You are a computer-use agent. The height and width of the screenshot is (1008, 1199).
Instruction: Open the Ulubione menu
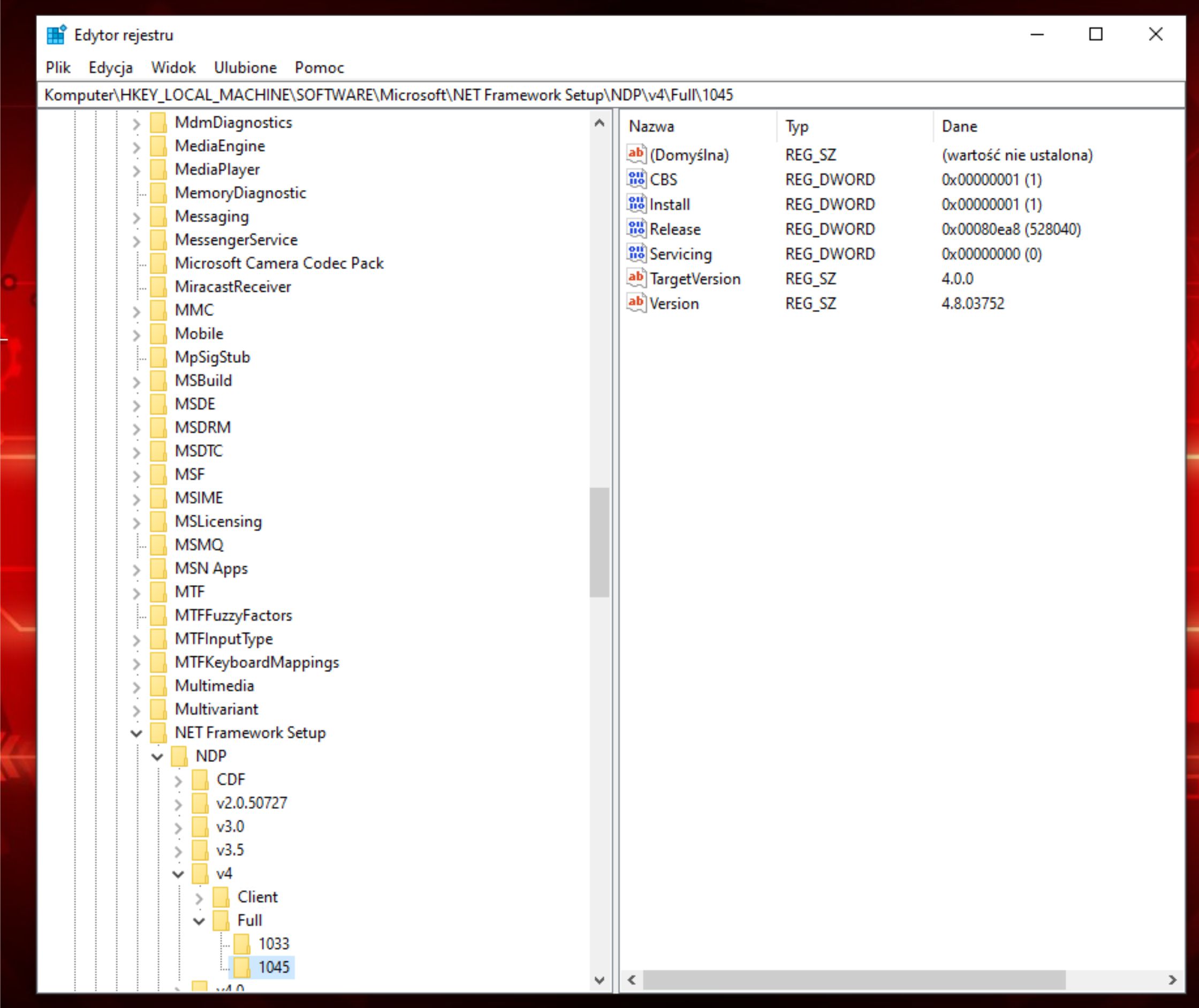pyautogui.click(x=245, y=67)
